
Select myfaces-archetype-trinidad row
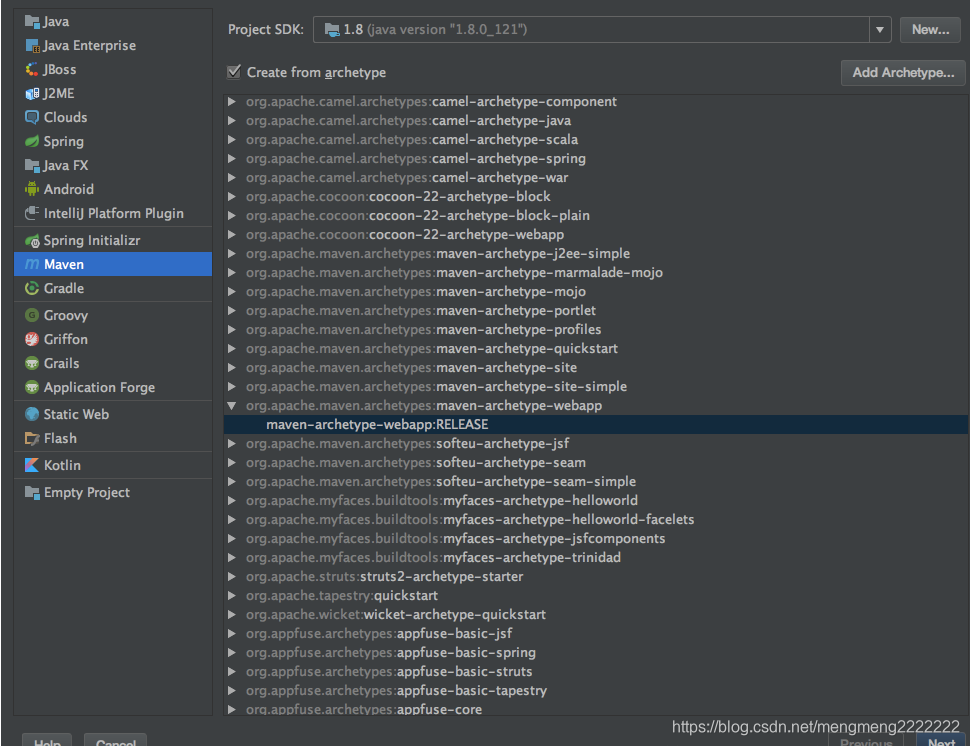596,558
